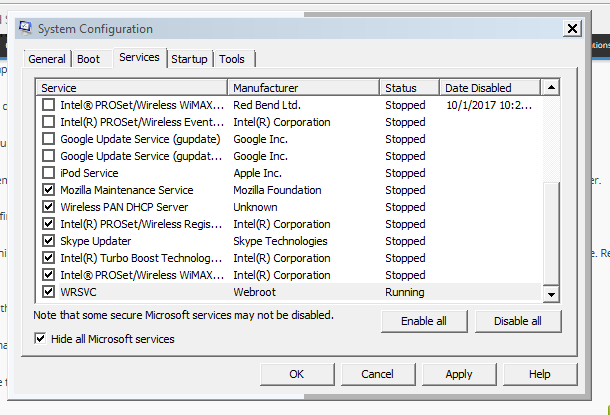Close the System Configuration dialog
This screenshot has width=610, height=415.
tap(572, 28)
